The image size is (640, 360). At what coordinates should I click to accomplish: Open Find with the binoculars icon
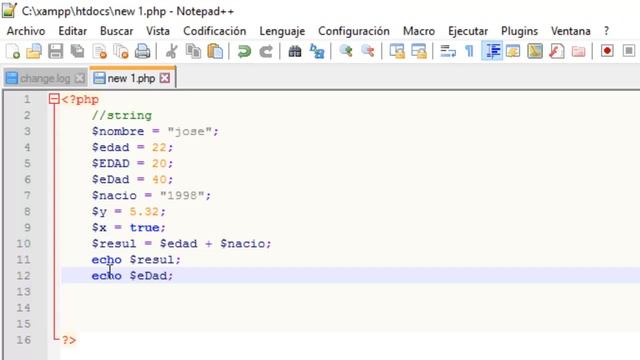click(295, 51)
